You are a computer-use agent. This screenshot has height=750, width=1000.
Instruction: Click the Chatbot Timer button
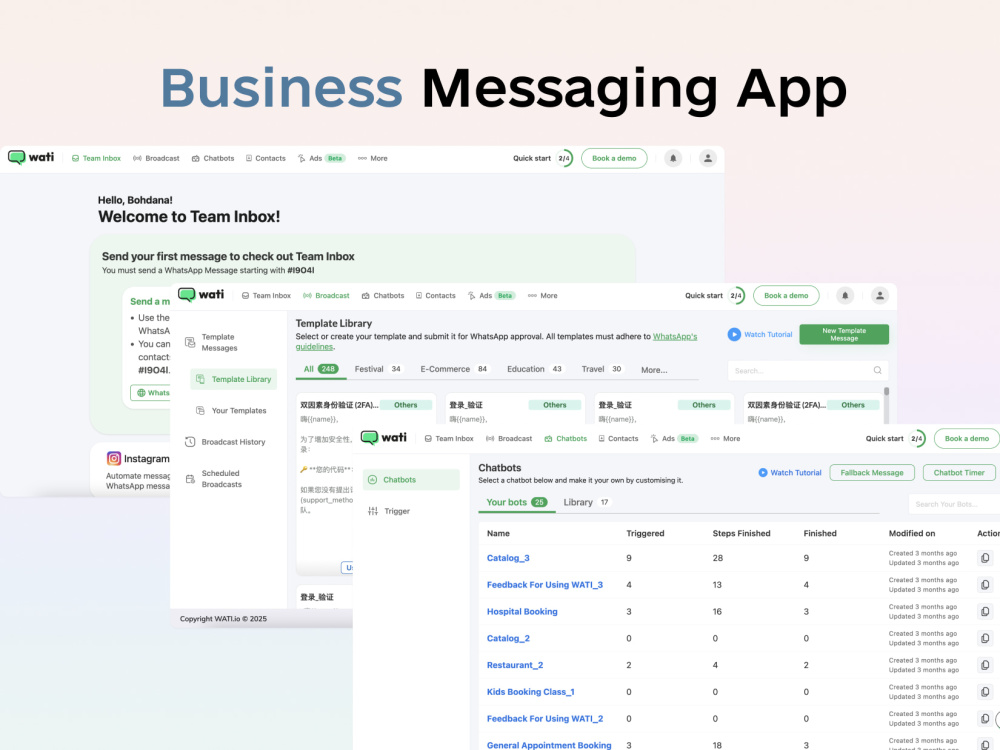coord(959,473)
